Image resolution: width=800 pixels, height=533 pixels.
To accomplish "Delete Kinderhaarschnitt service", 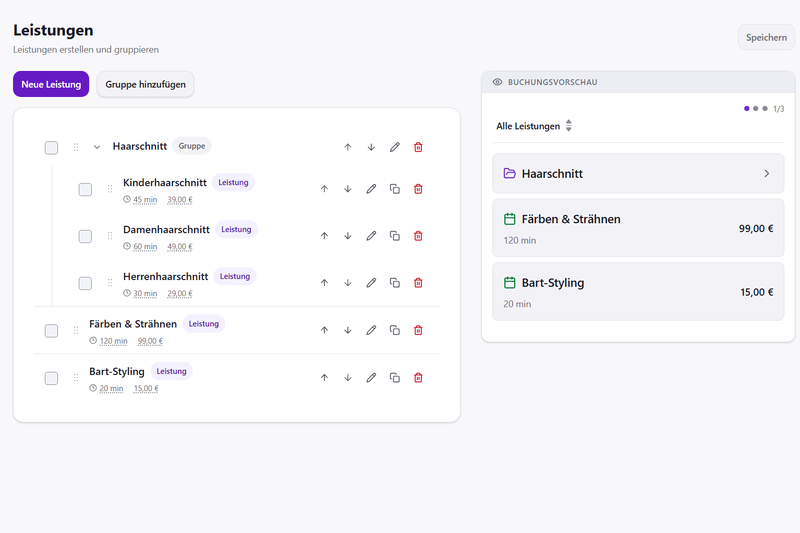I will (x=418, y=189).
